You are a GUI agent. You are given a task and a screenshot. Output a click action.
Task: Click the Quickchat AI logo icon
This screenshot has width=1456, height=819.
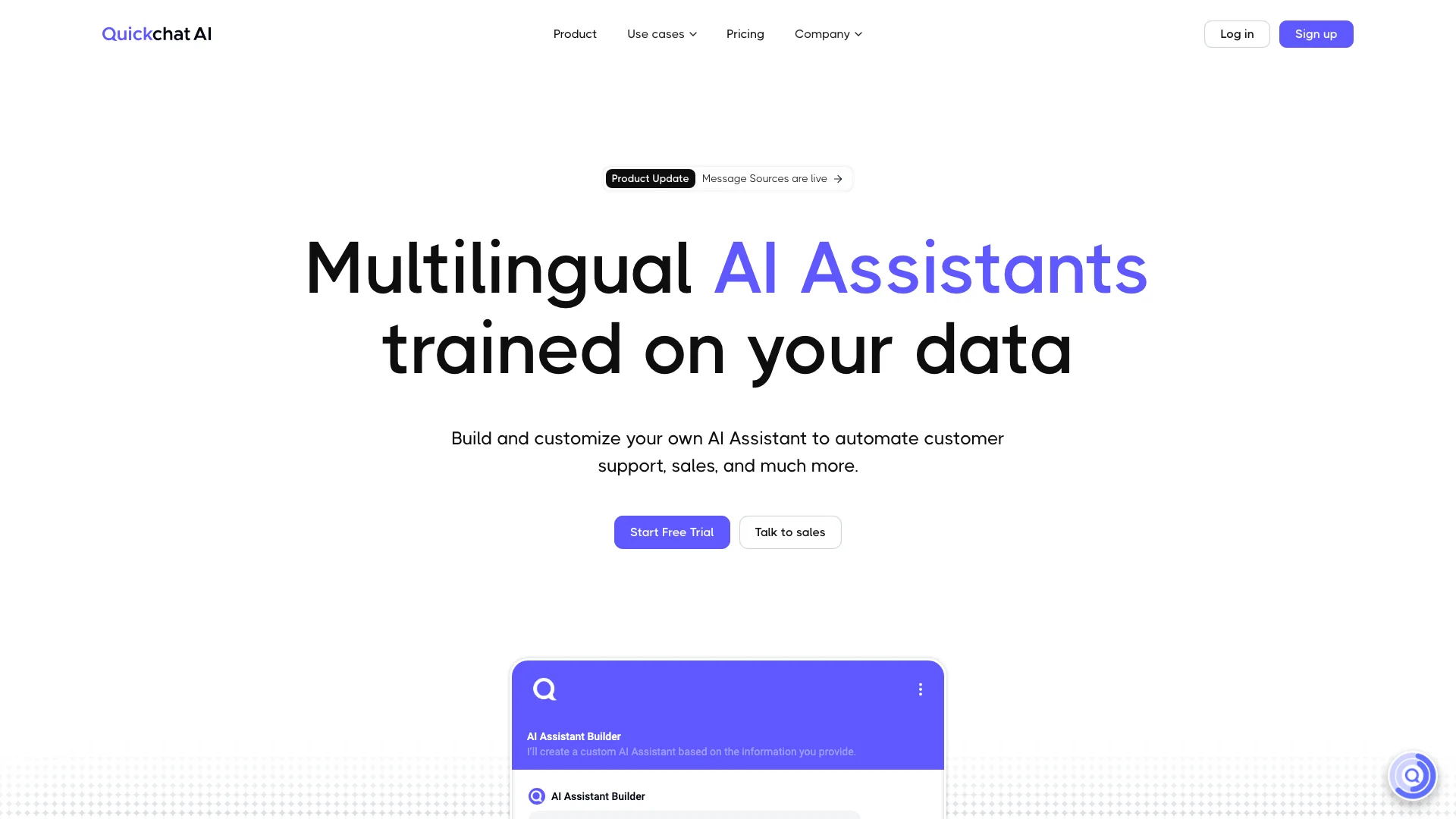157,33
